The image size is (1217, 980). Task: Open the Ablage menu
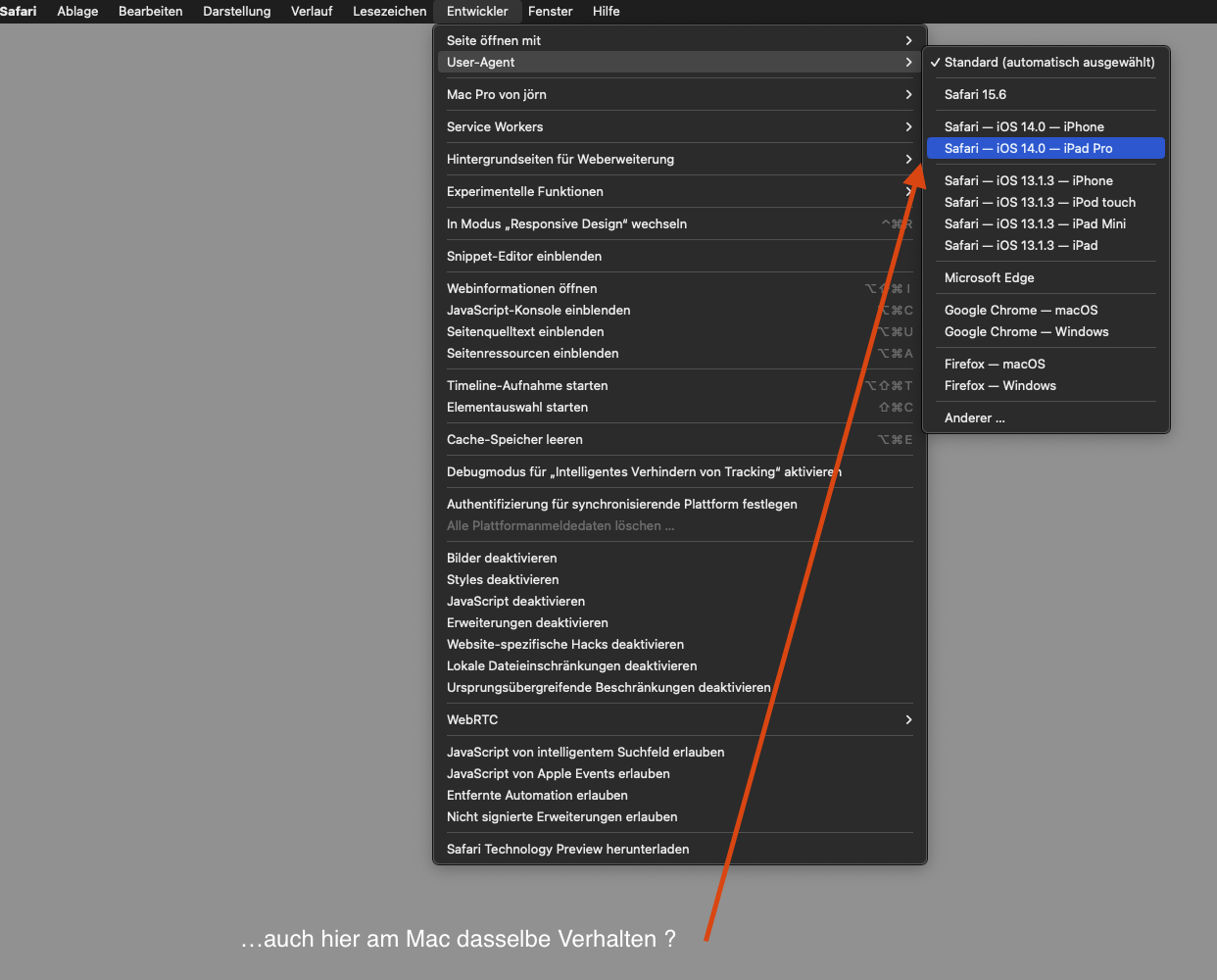[x=77, y=11]
